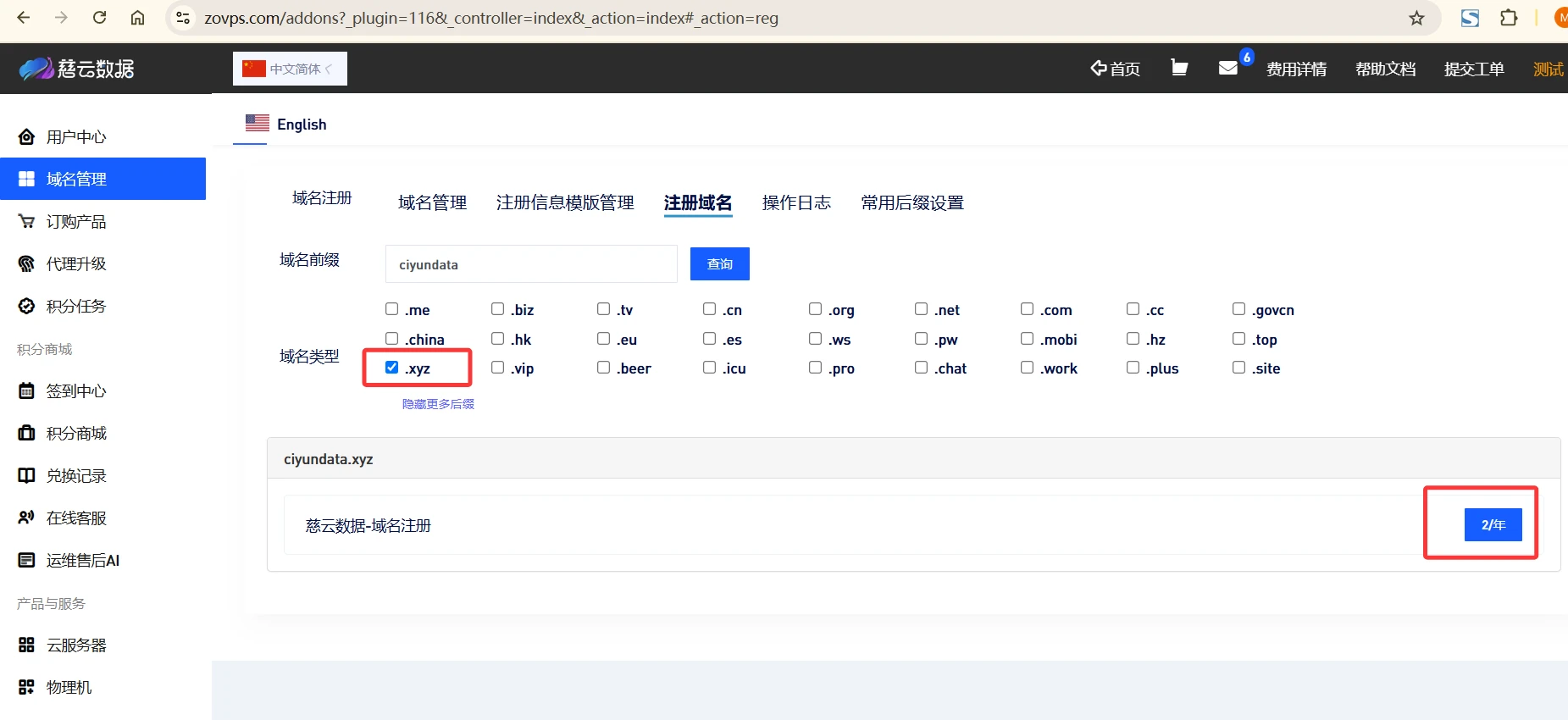Viewport: 1568px width, 720px height.
Task: Open the 操作日志 tab
Action: (795, 202)
